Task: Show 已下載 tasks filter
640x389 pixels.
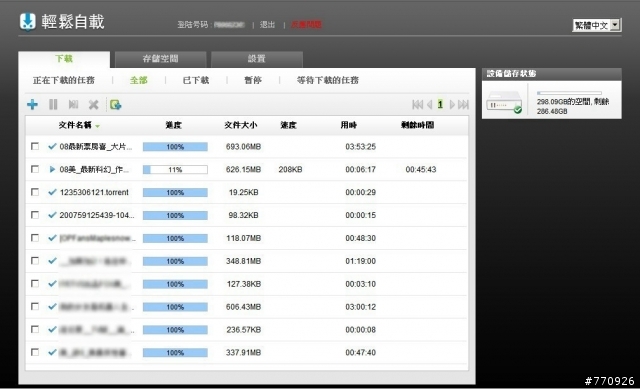Action: point(196,80)
